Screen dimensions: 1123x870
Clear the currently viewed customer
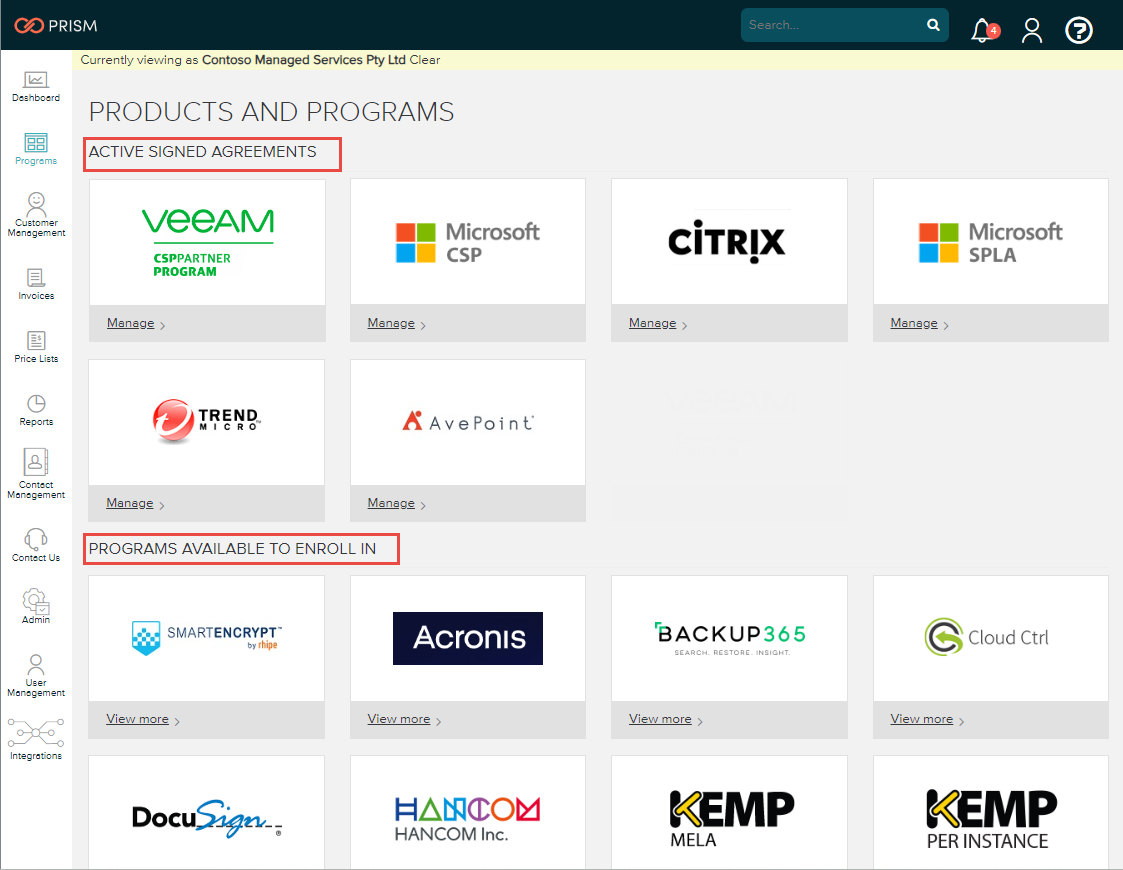425,60
